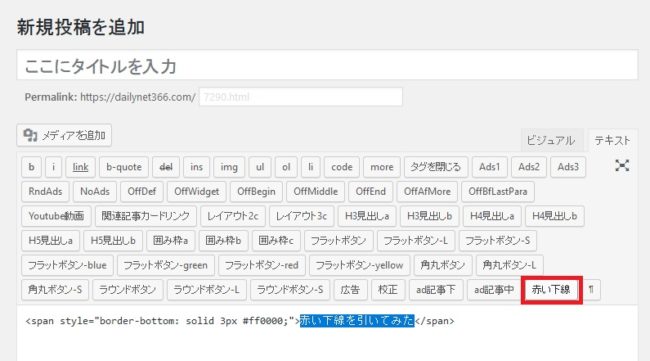650x361 pixels.
Task: Click the OffWidget button
Action: pos(196,191)
